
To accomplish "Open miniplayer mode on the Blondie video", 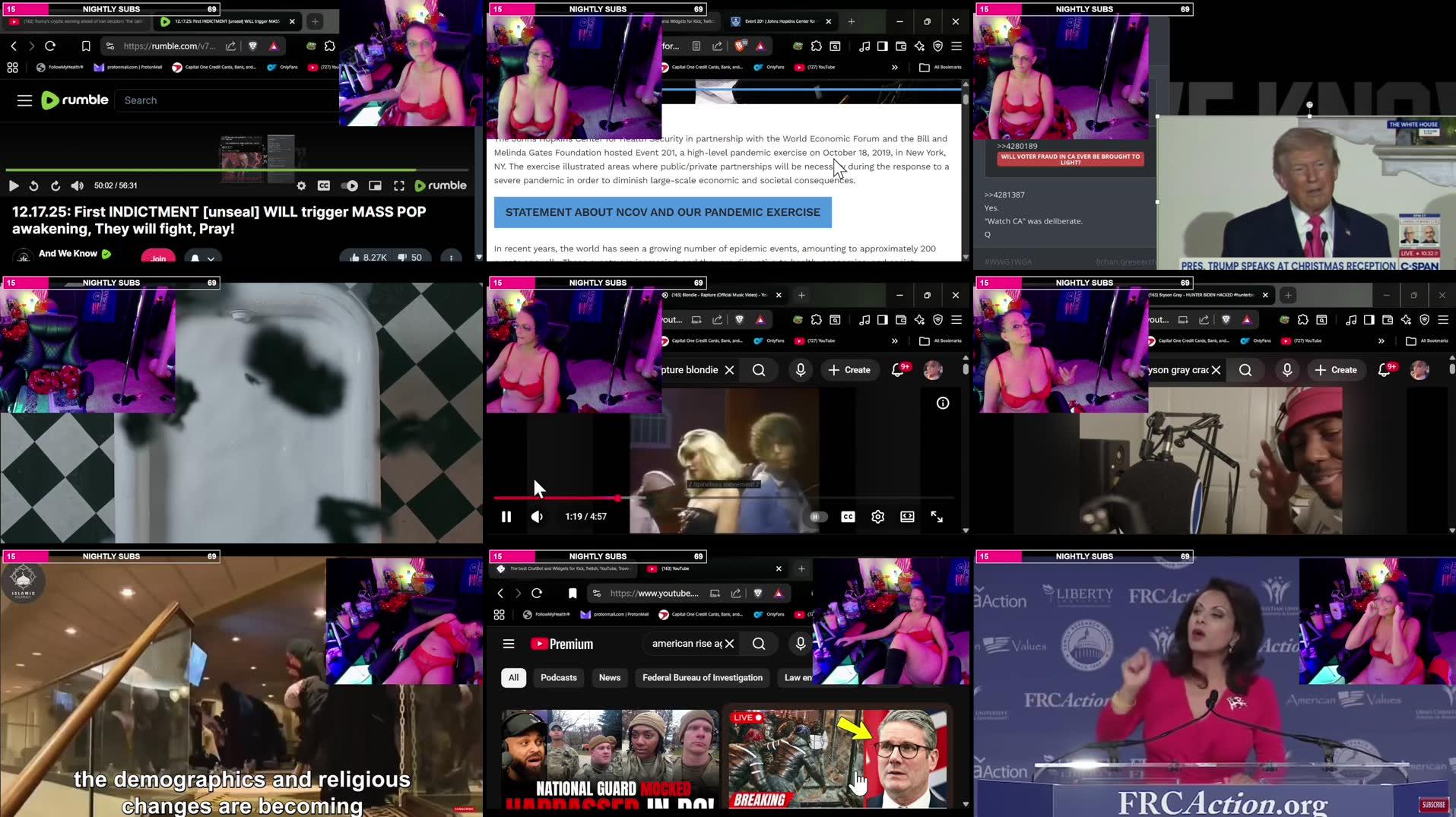I will point(906,517).
